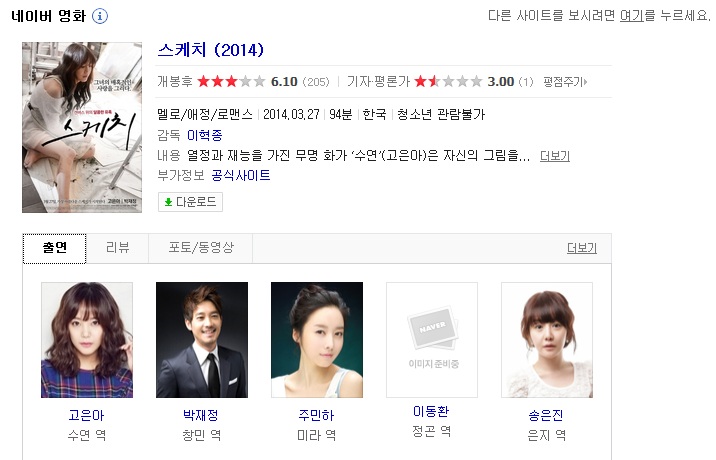Click the critic star rating icons
Viewport: 716px width, 460px height.
coord(448,82)
